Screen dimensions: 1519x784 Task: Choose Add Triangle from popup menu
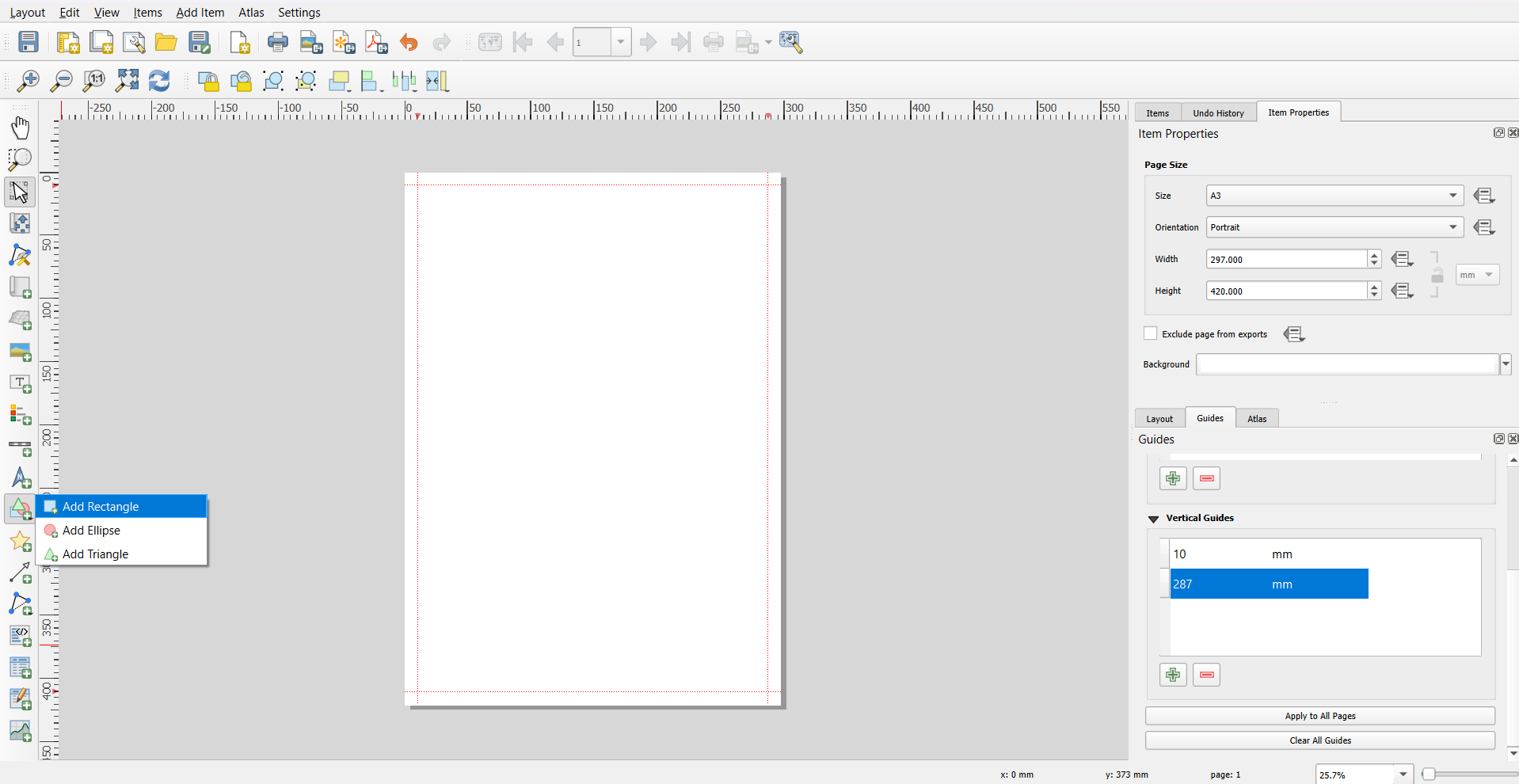[122, 554]
